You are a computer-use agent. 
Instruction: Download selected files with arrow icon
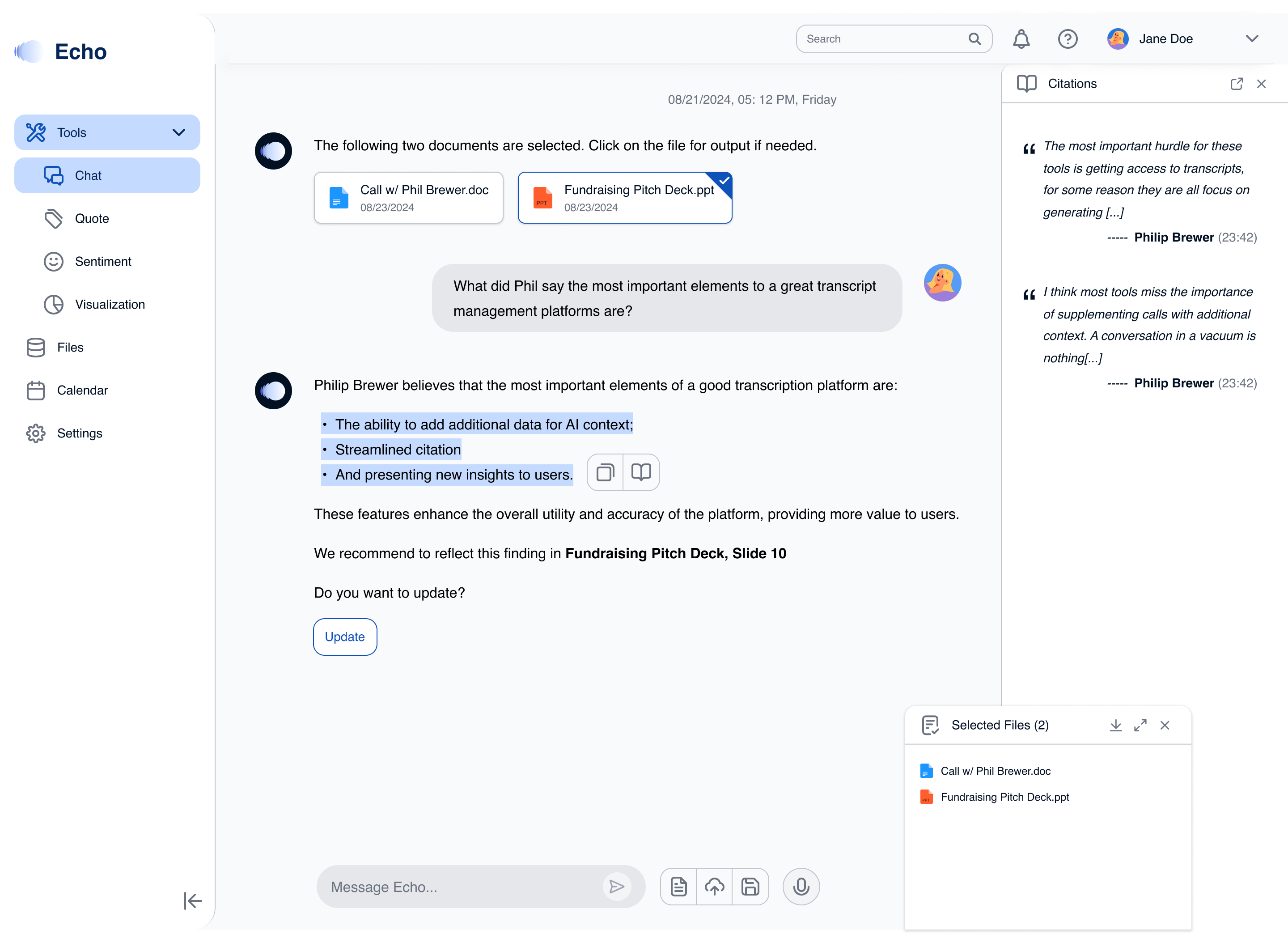click(x=1115, y=725)
